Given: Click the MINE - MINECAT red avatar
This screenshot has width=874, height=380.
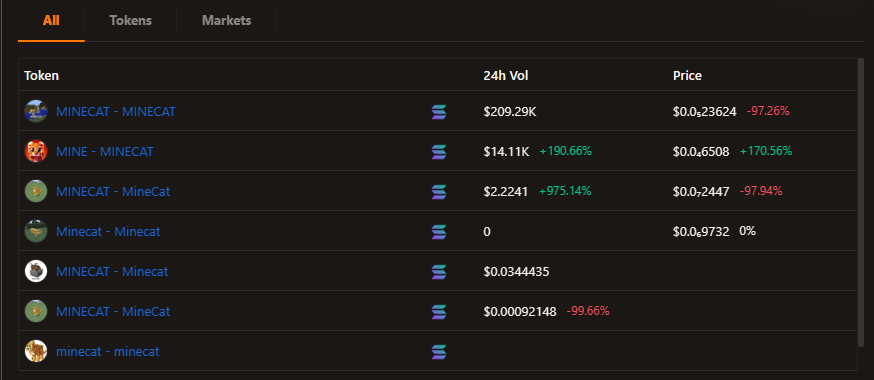Looking at the screenshot, I should tap(36, 152).
